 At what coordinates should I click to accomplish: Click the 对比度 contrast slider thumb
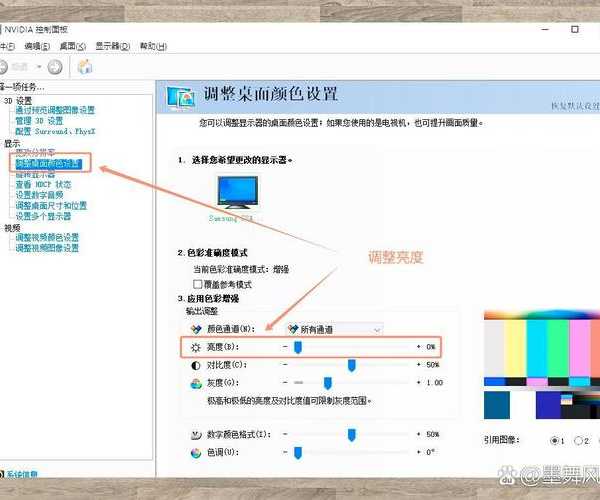[x=352, y=365]
